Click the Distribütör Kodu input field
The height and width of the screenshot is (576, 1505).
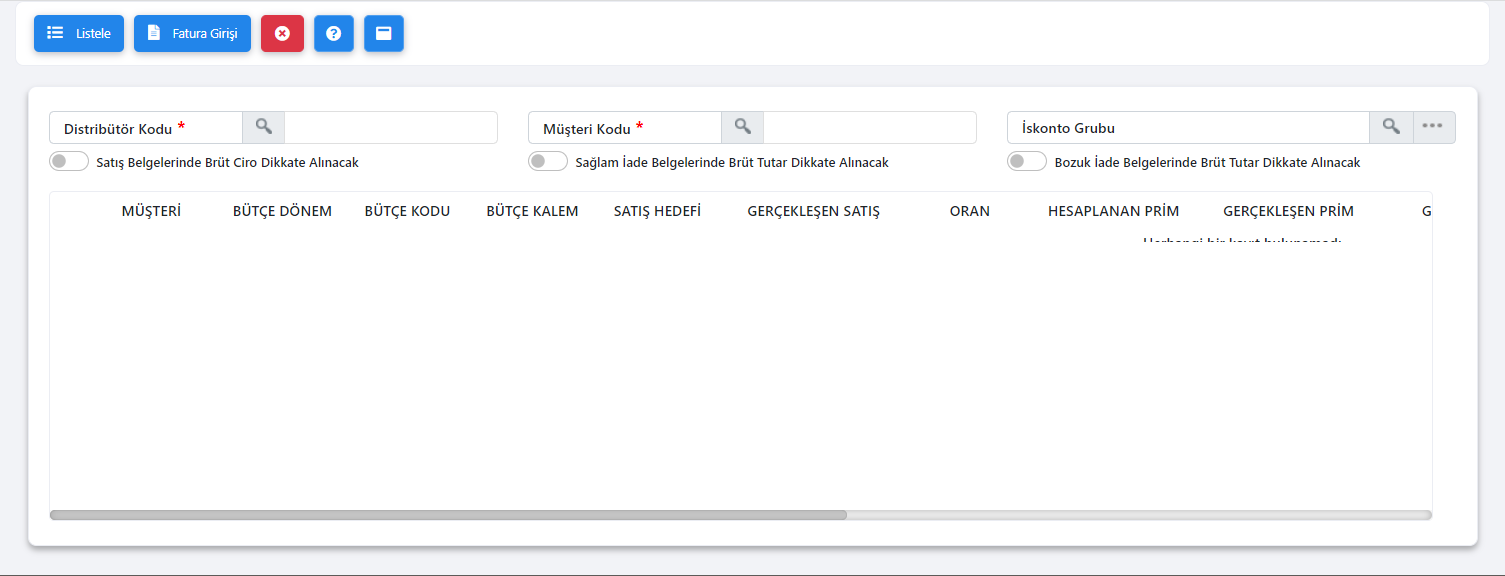390,127
